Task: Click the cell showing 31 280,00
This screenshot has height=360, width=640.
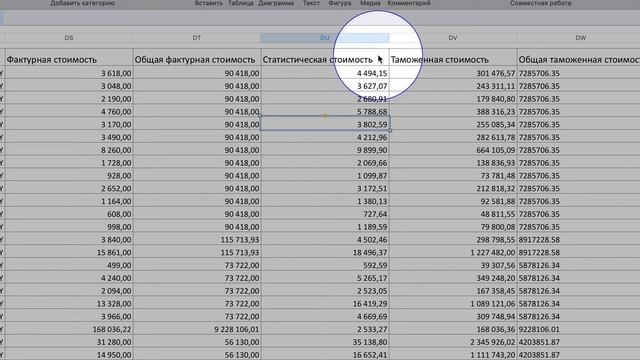Action: [69, 342]
